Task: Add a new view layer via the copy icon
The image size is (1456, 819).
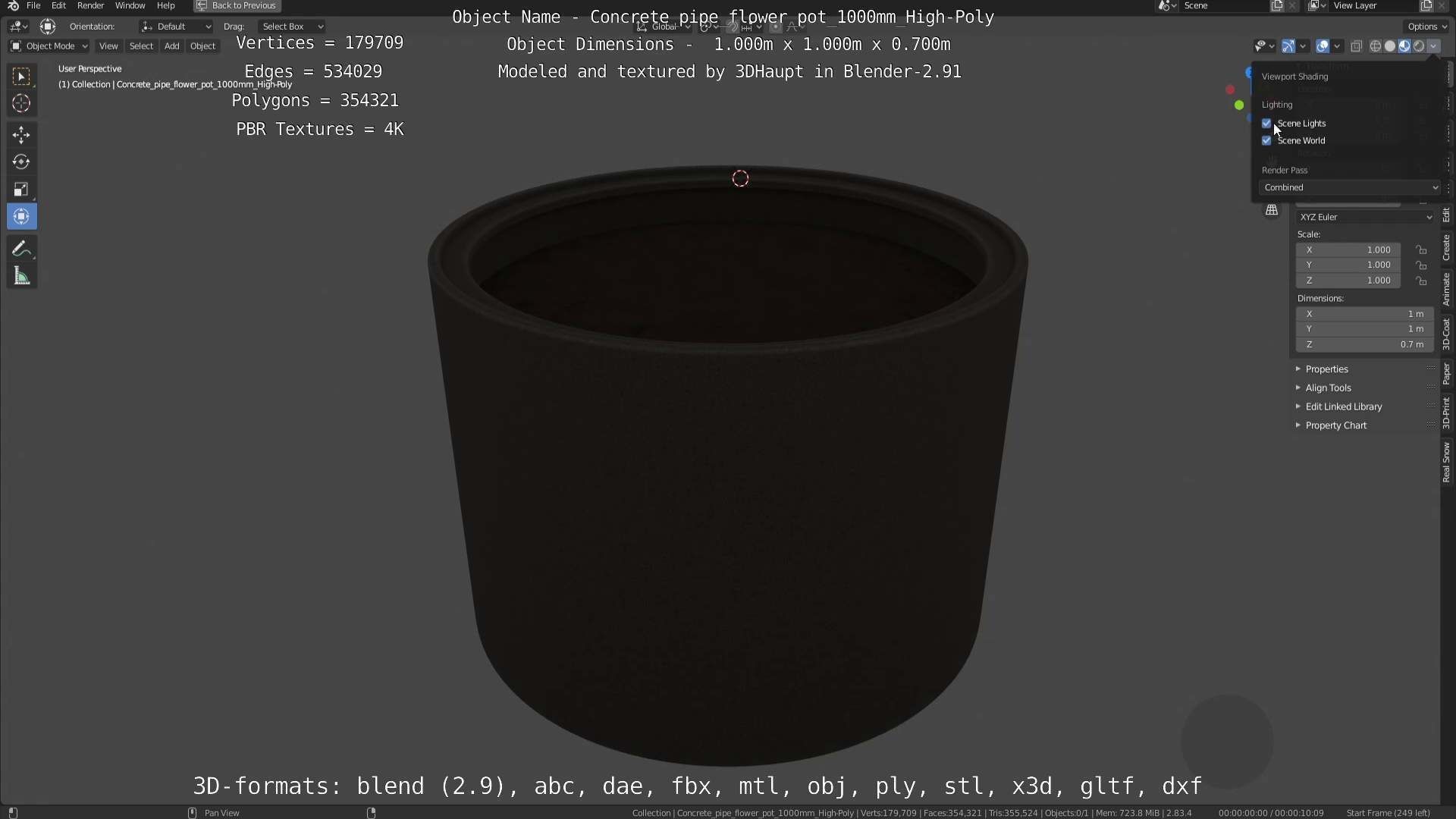Action: [x=1426, y=6]
